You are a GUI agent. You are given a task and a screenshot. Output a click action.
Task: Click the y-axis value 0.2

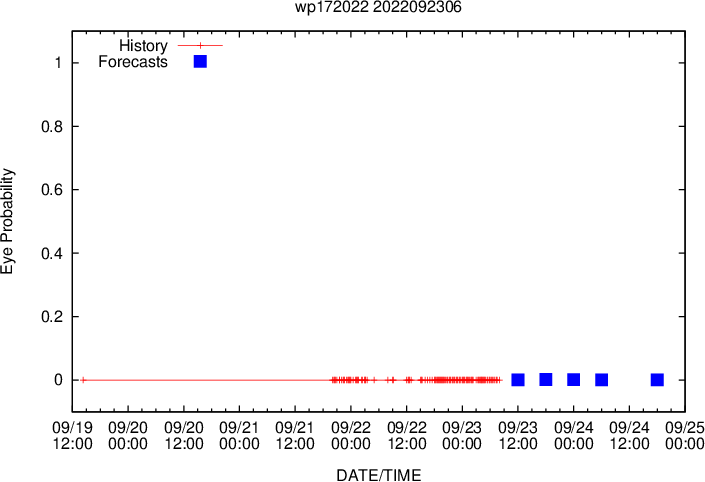coord(52,317)
